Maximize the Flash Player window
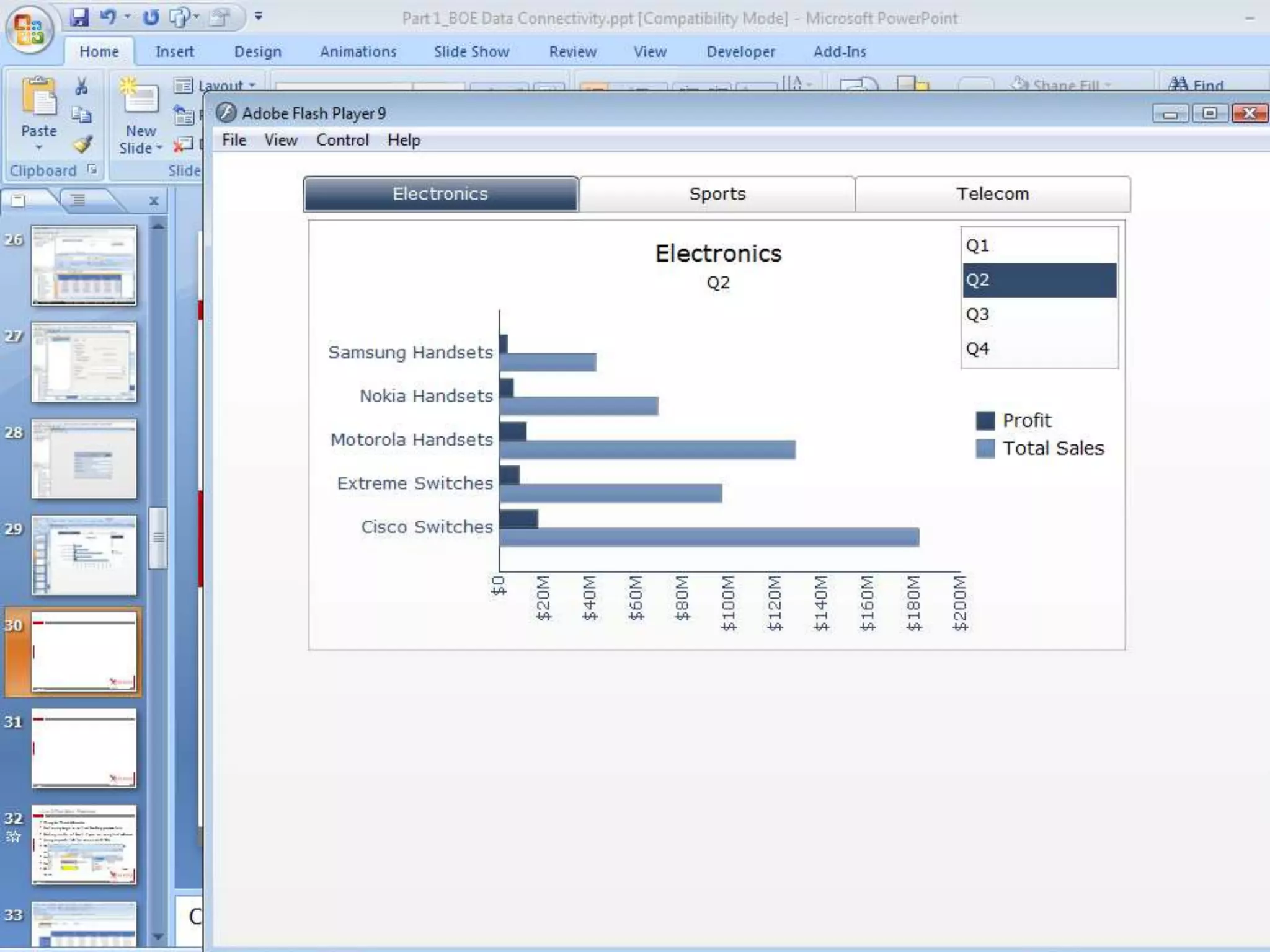Screen dimensions: 1270x952 (1210, 113)
